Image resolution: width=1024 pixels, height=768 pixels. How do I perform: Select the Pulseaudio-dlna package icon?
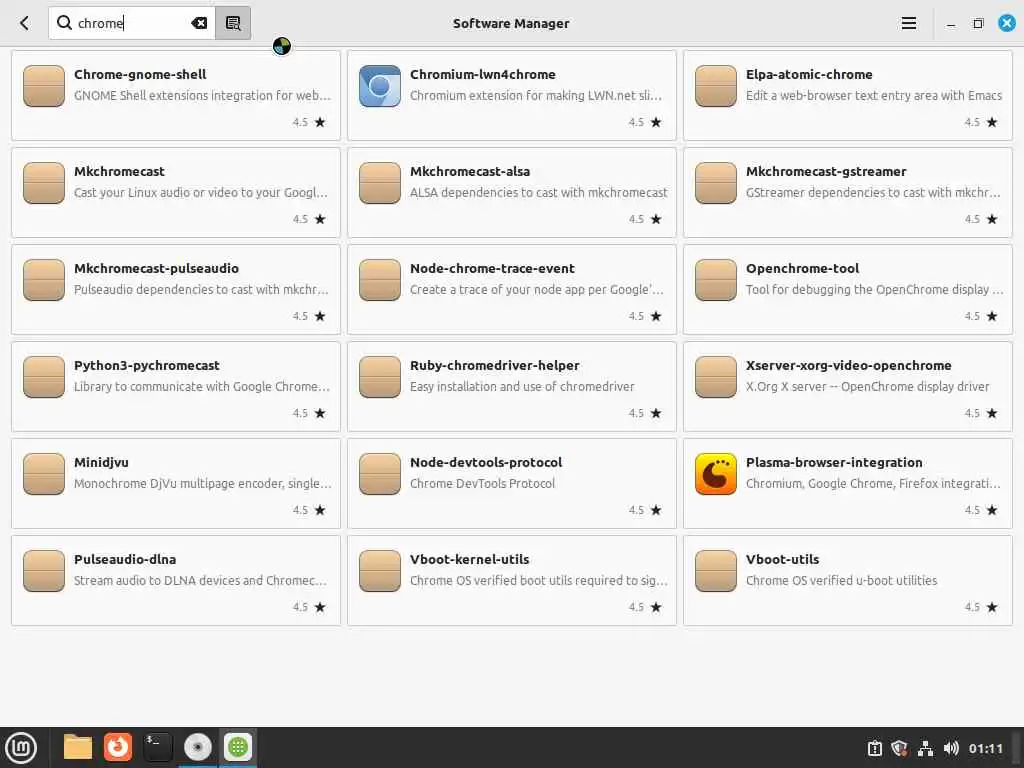(44, 571)
